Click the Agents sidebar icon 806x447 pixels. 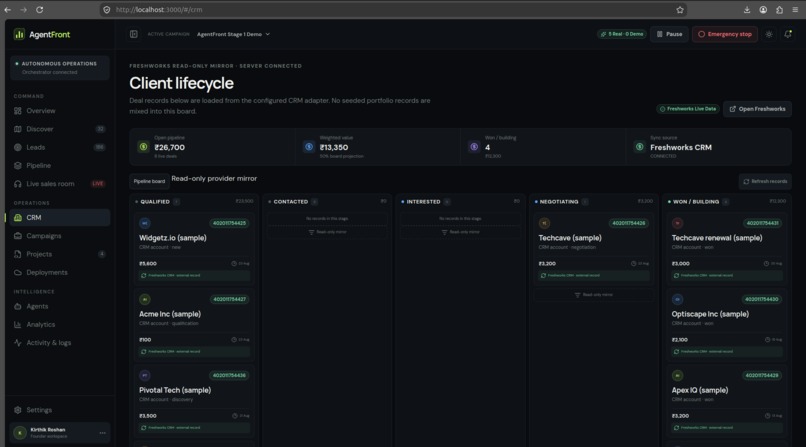18,306
